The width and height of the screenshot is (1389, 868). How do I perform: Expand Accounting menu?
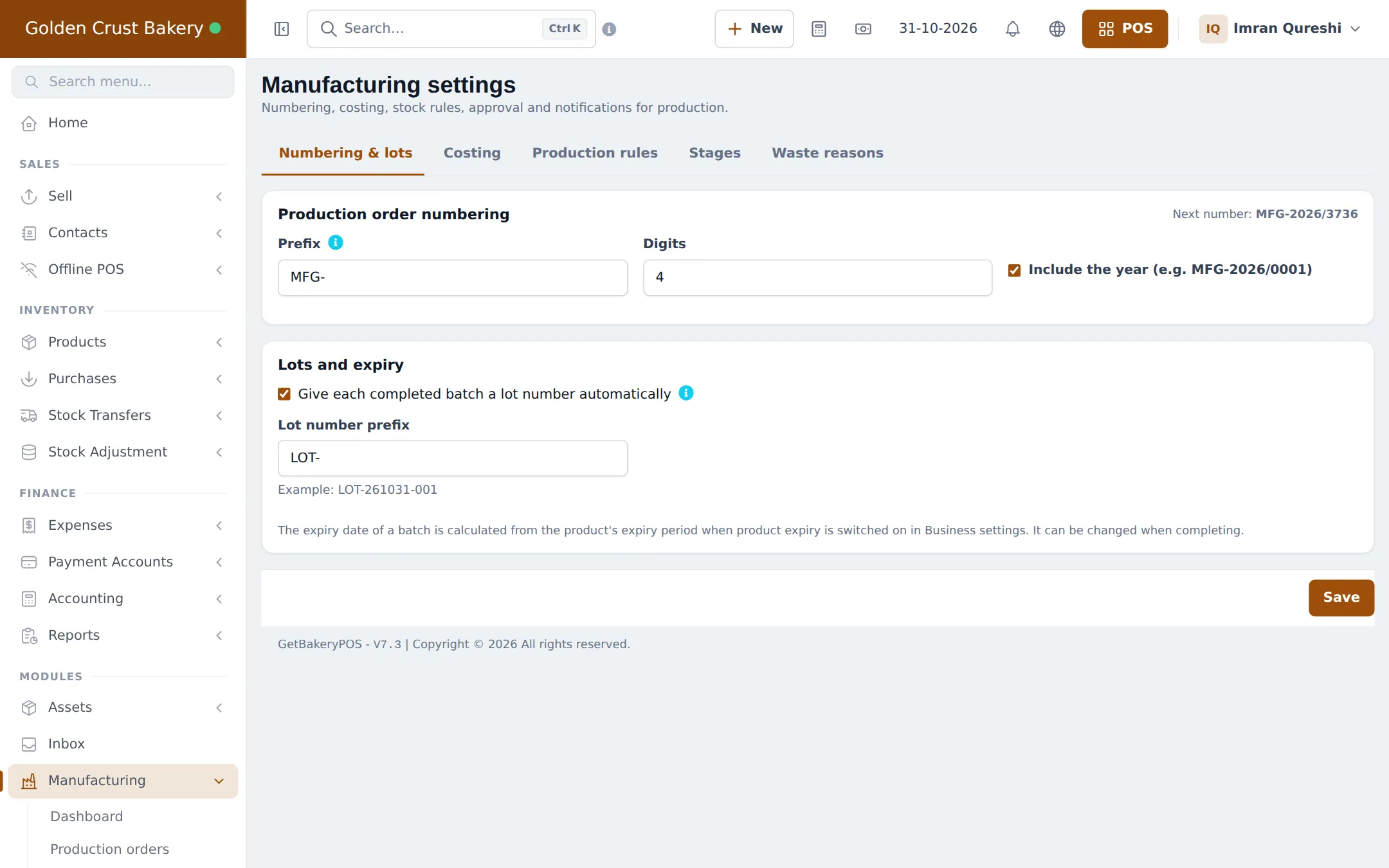click(x=123, y=599)
